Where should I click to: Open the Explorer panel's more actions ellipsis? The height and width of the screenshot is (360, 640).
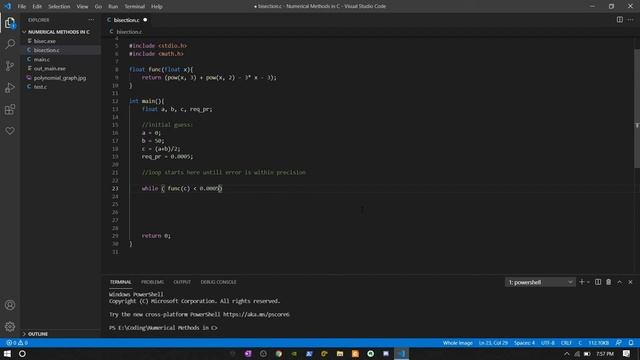tap(91, 20)
